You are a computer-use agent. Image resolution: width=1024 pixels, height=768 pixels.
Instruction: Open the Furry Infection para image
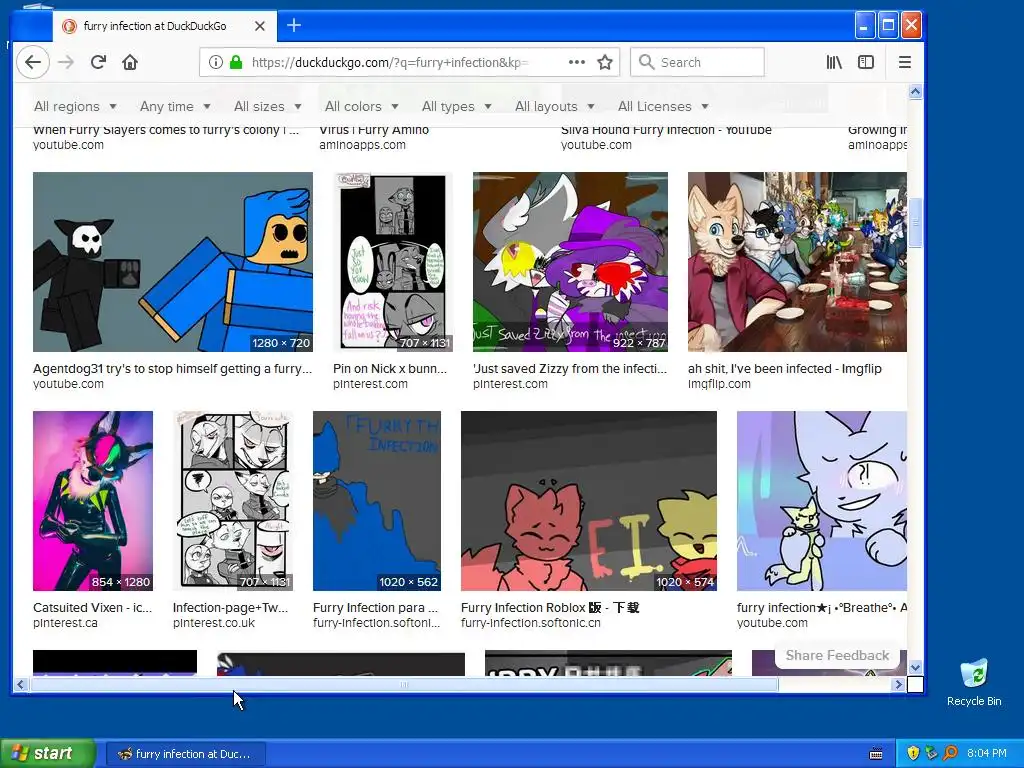tap(377, 501)
